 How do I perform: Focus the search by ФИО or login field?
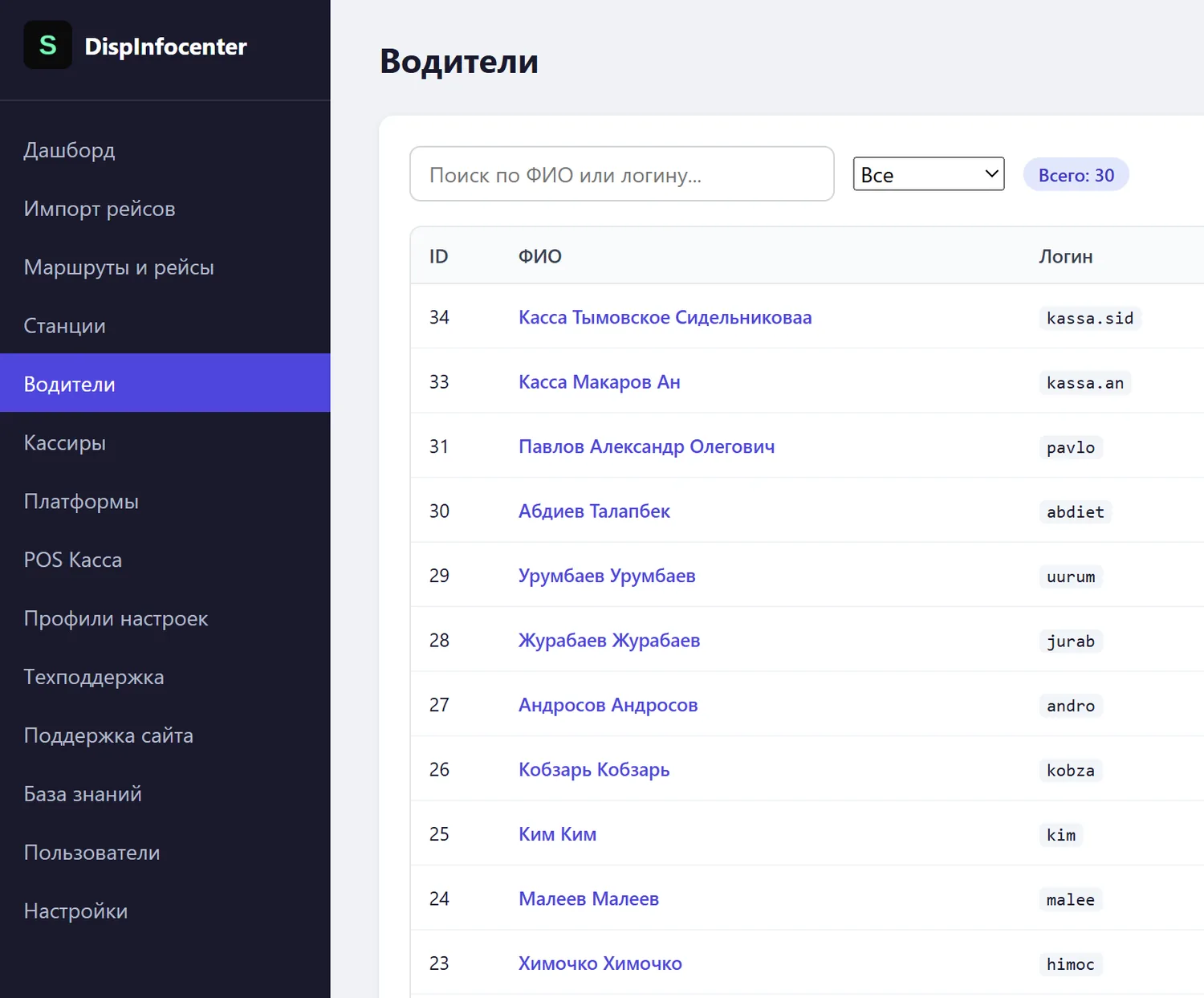coord(622,174)
